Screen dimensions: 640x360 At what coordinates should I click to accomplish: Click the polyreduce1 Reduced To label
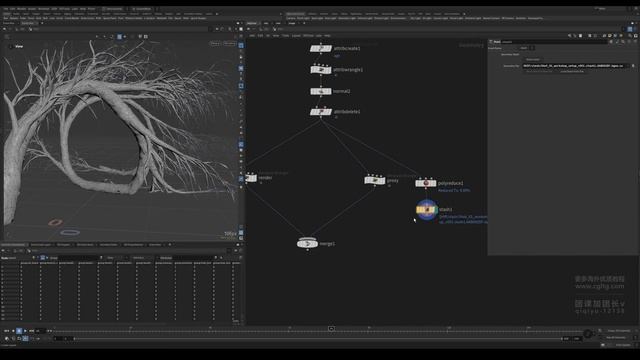454,190
